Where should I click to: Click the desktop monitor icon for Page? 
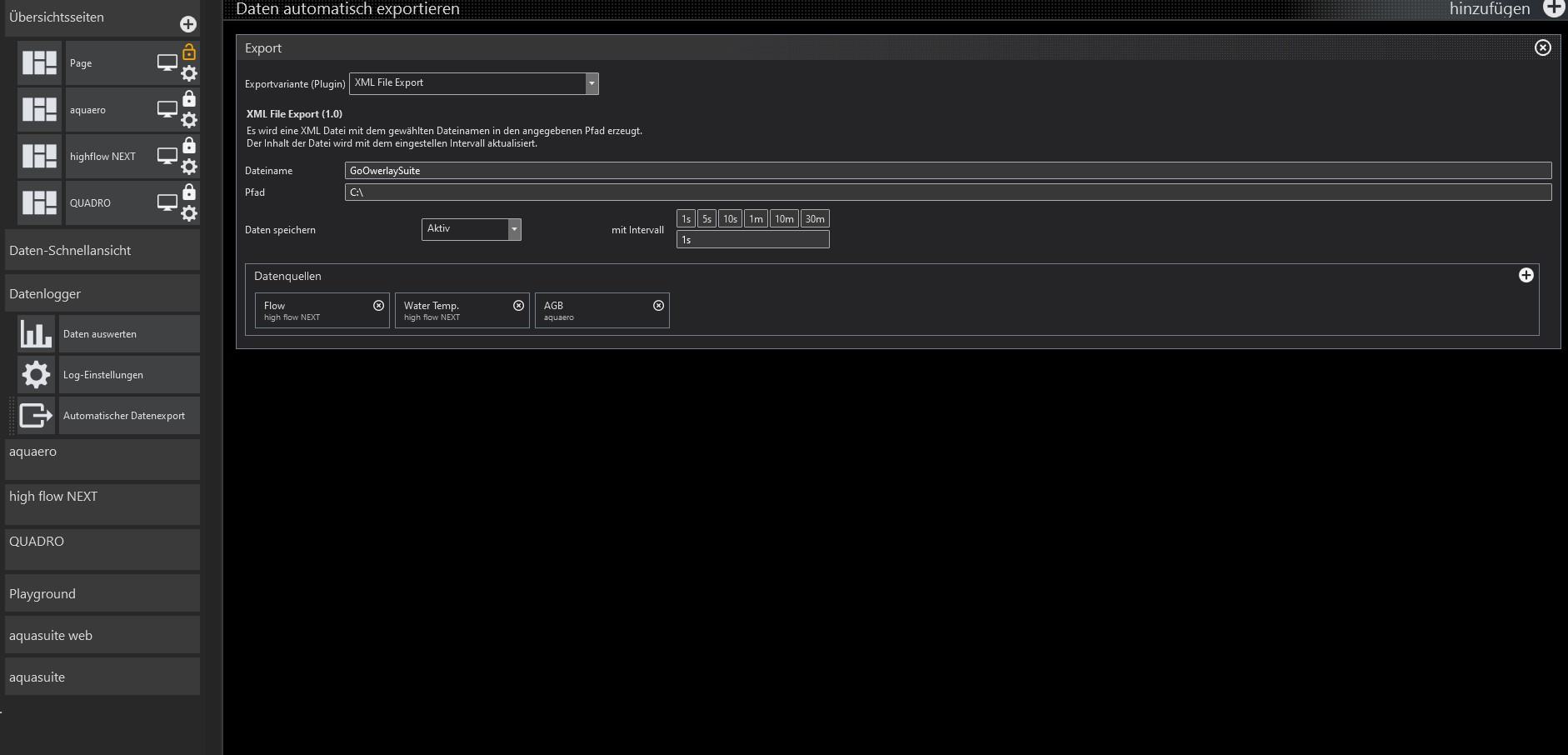(167, 63)
